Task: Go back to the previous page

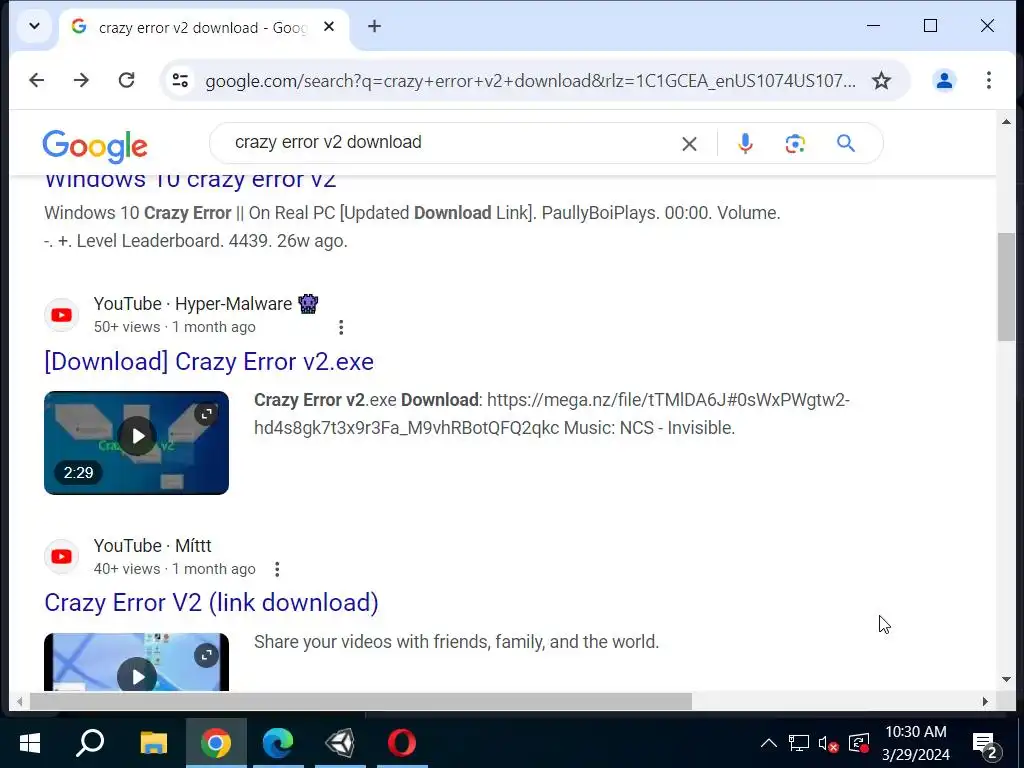Action: [37, 80]
